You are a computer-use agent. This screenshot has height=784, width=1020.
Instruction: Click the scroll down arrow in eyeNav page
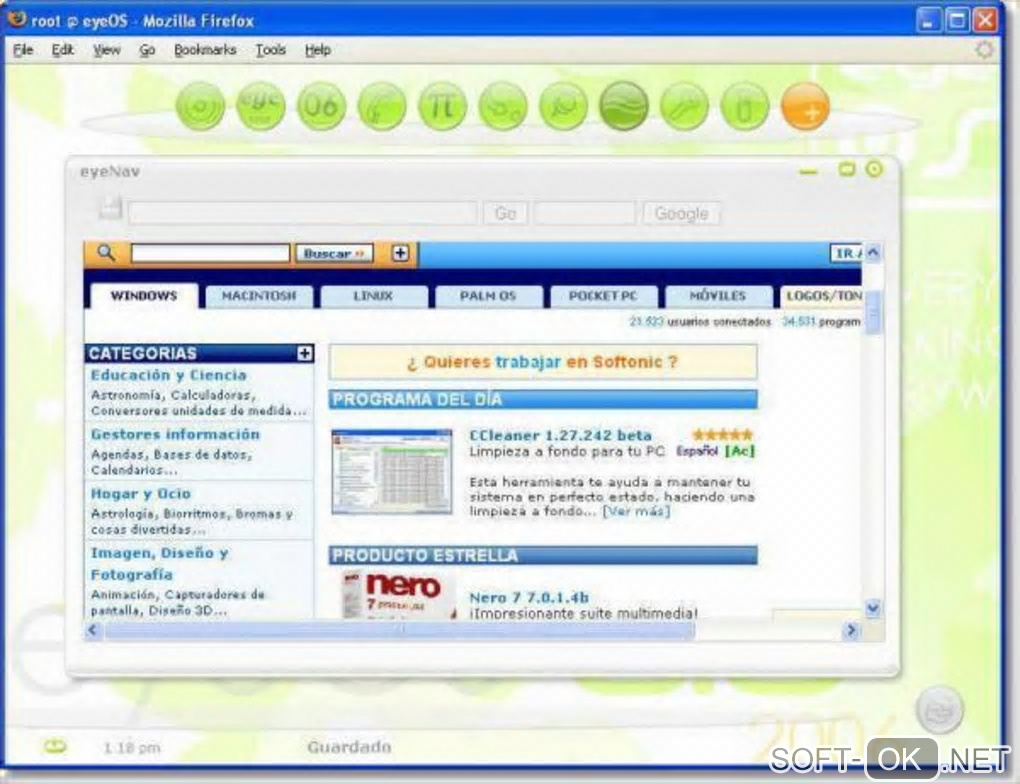pos(873,608)
